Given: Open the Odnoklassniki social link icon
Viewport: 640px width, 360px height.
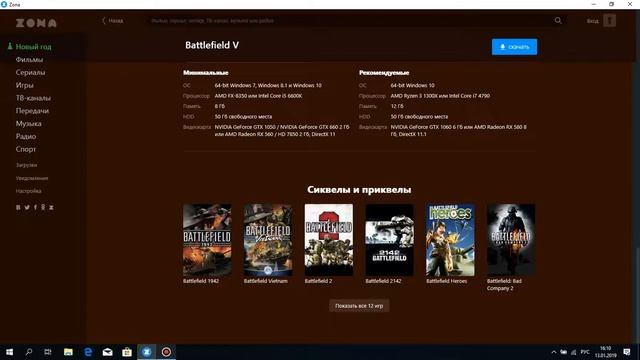Looking at the screenshot, I should coord(43,207).
